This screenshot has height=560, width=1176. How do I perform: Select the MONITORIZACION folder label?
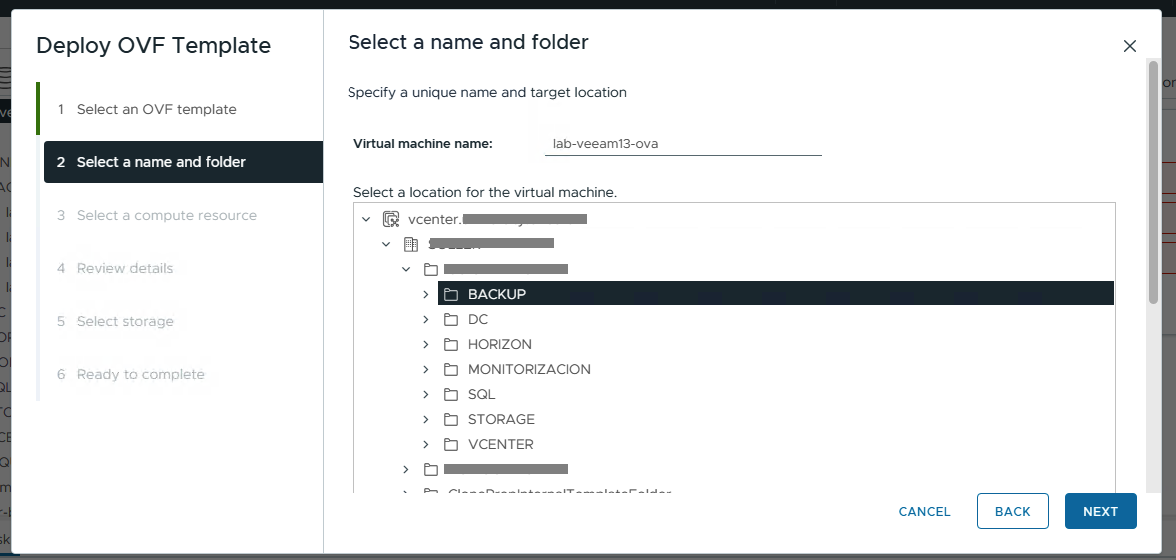tap(529, 370)
